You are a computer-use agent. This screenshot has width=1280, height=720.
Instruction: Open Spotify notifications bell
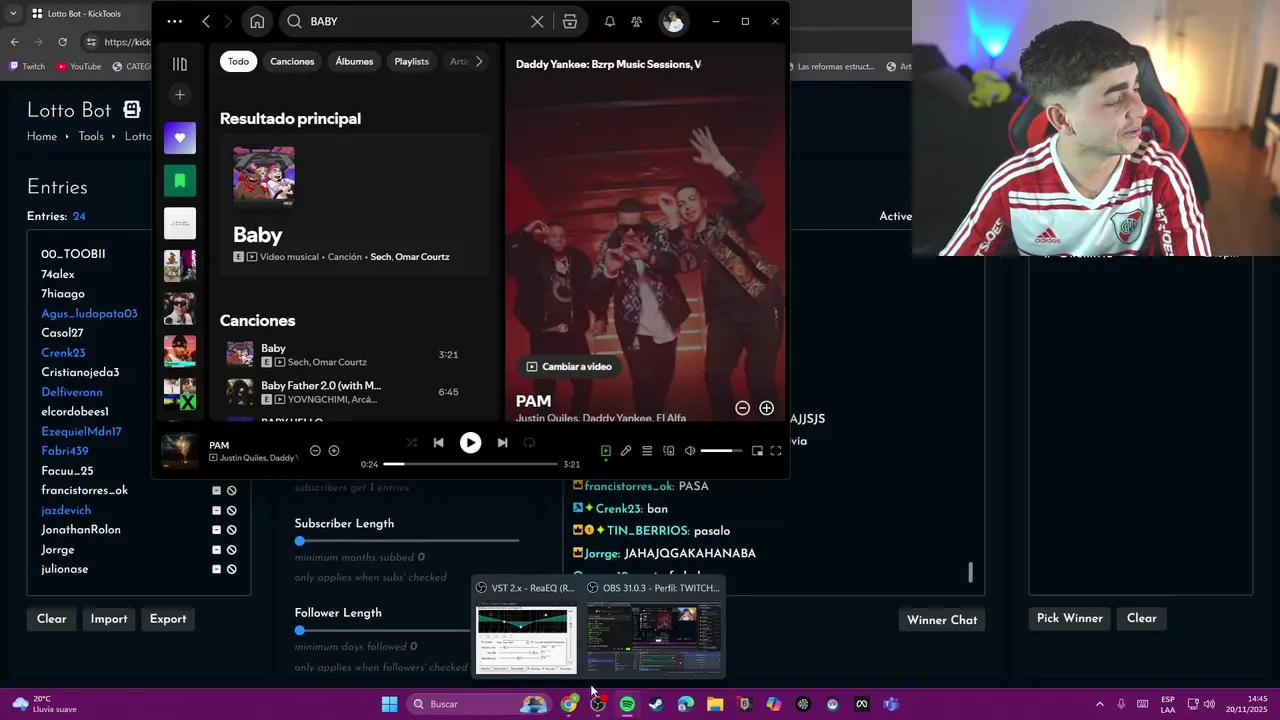pos(609,21)
